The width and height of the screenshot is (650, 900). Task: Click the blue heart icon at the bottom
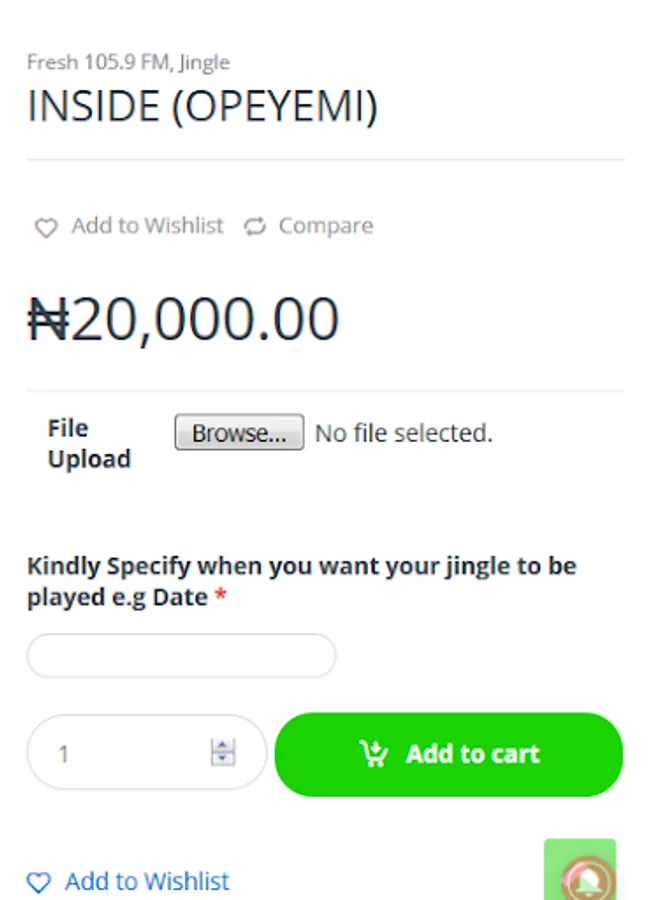(x=39, y=882)
